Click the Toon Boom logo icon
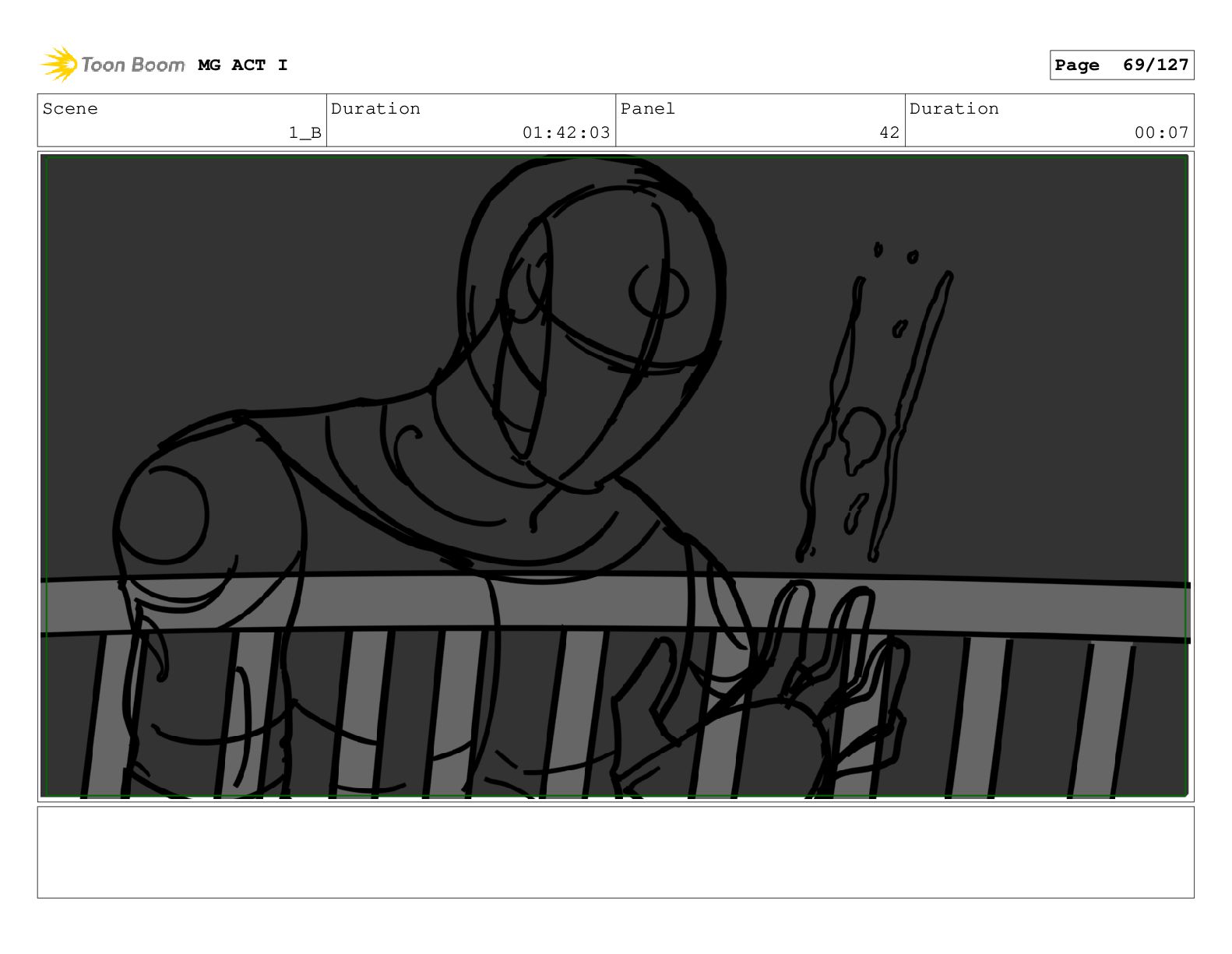Viewport: 1232px width, 954px height. click(x=59, y=65)
